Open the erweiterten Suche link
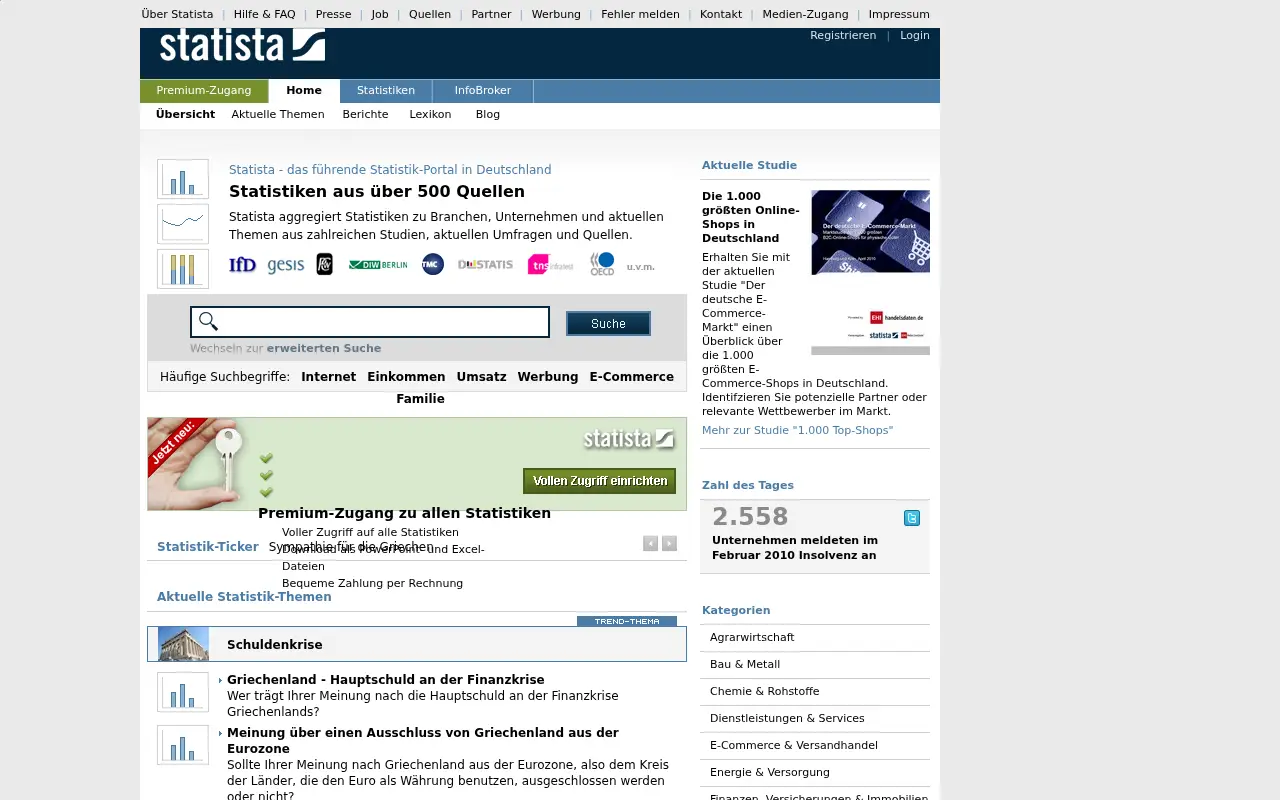The width and height of the screenshot is (1280, 800). pyautogui.click(x=324, y=348)
